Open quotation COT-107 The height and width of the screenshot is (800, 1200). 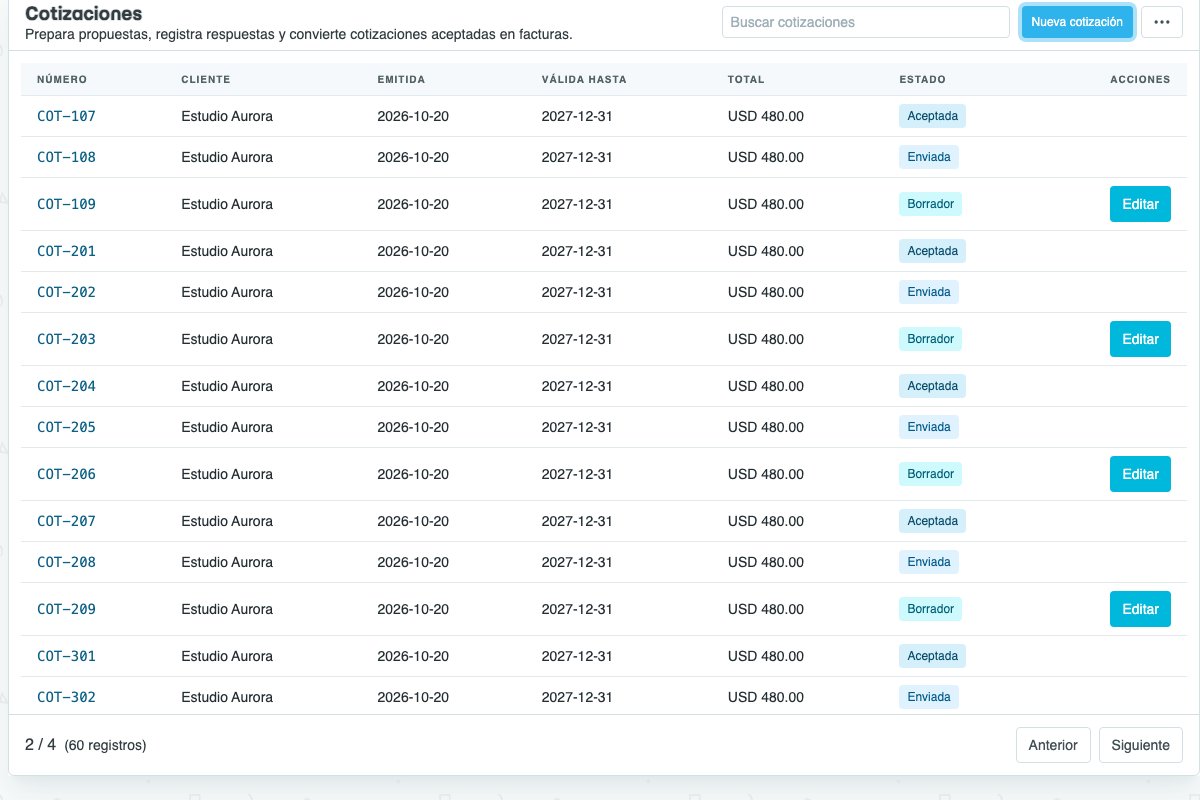click(66, 116)
